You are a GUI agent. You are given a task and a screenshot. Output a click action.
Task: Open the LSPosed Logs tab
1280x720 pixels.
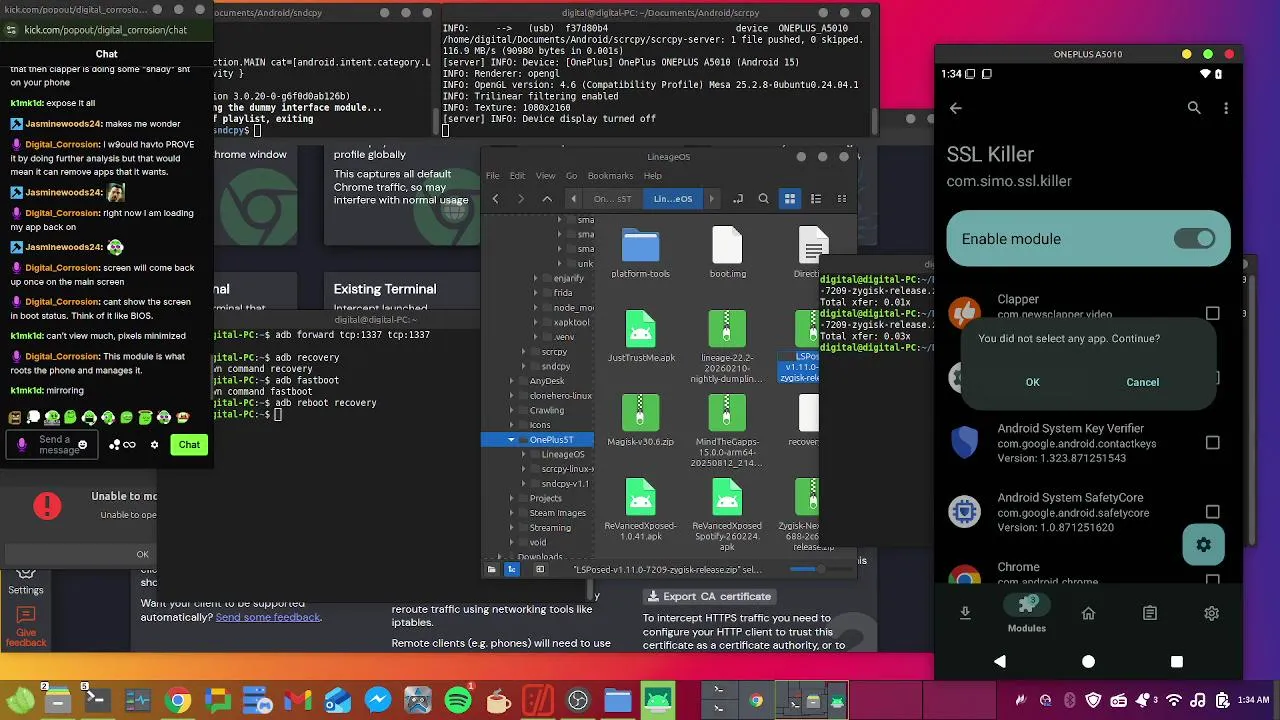coord(1150,613)
